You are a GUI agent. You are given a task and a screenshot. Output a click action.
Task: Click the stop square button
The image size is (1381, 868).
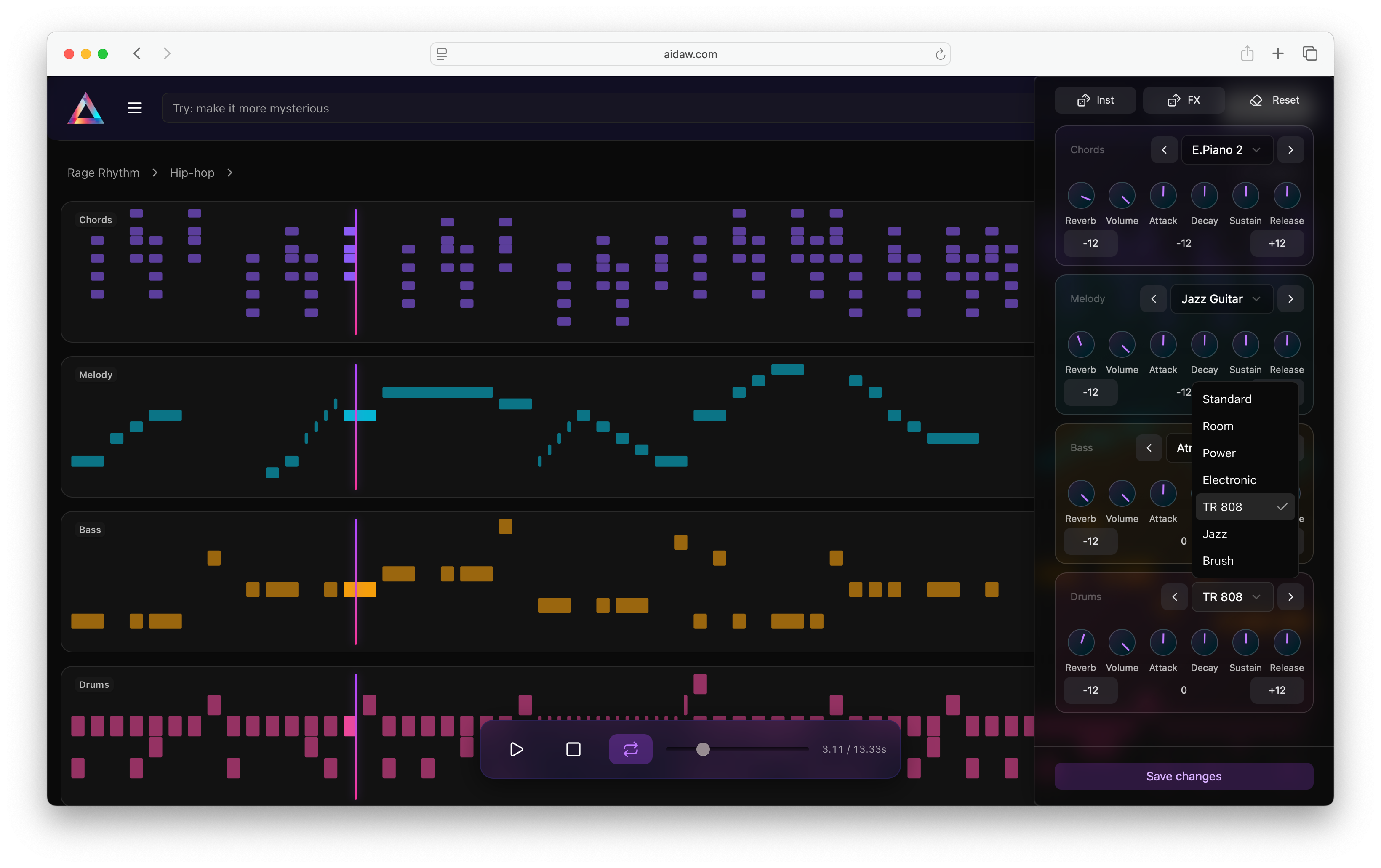tap(573, 749)
